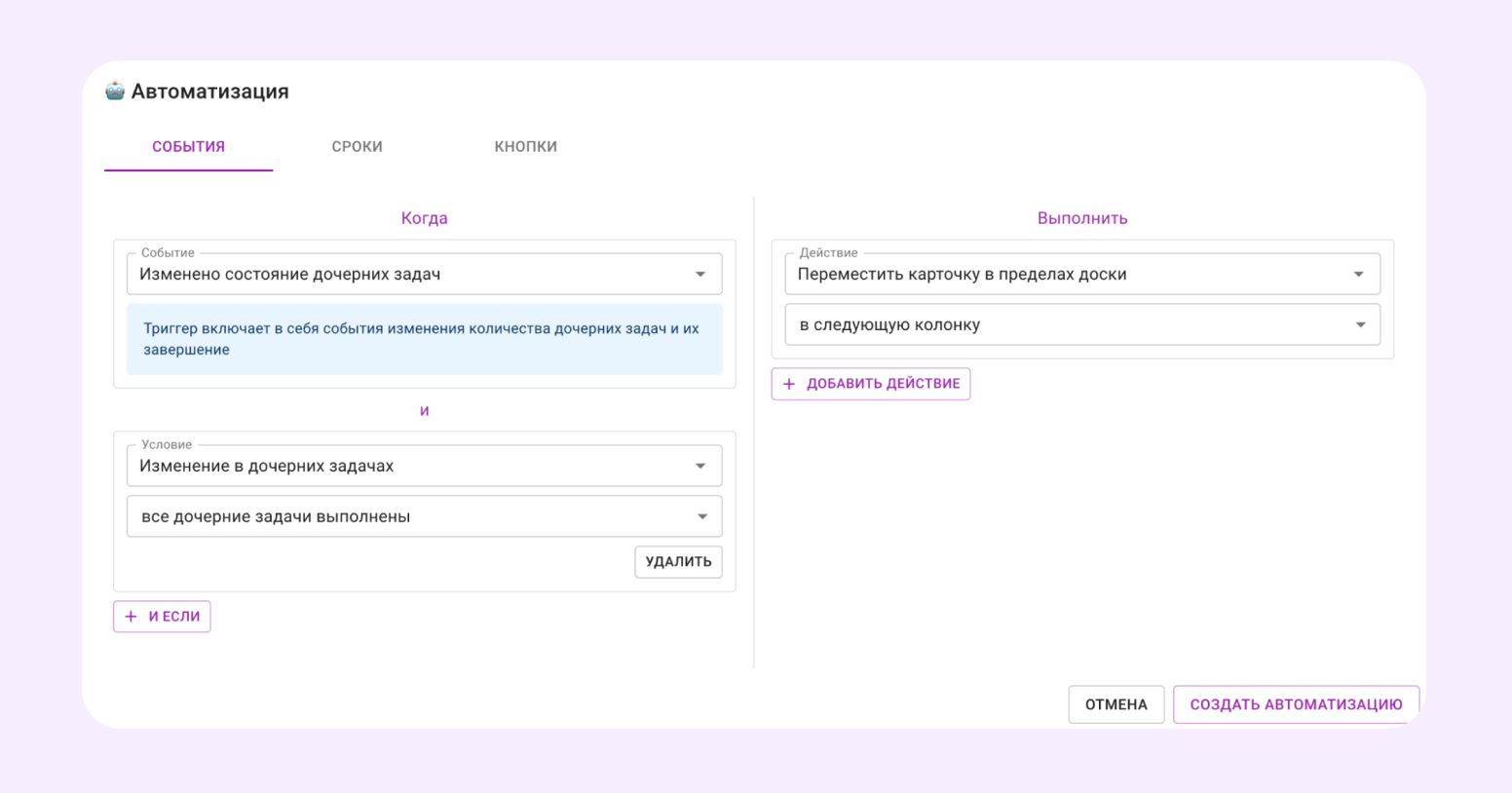Screen dimensions: 1512x793
Task: Open the в следующую колонку dropdown
Action: coord(1082,324)
